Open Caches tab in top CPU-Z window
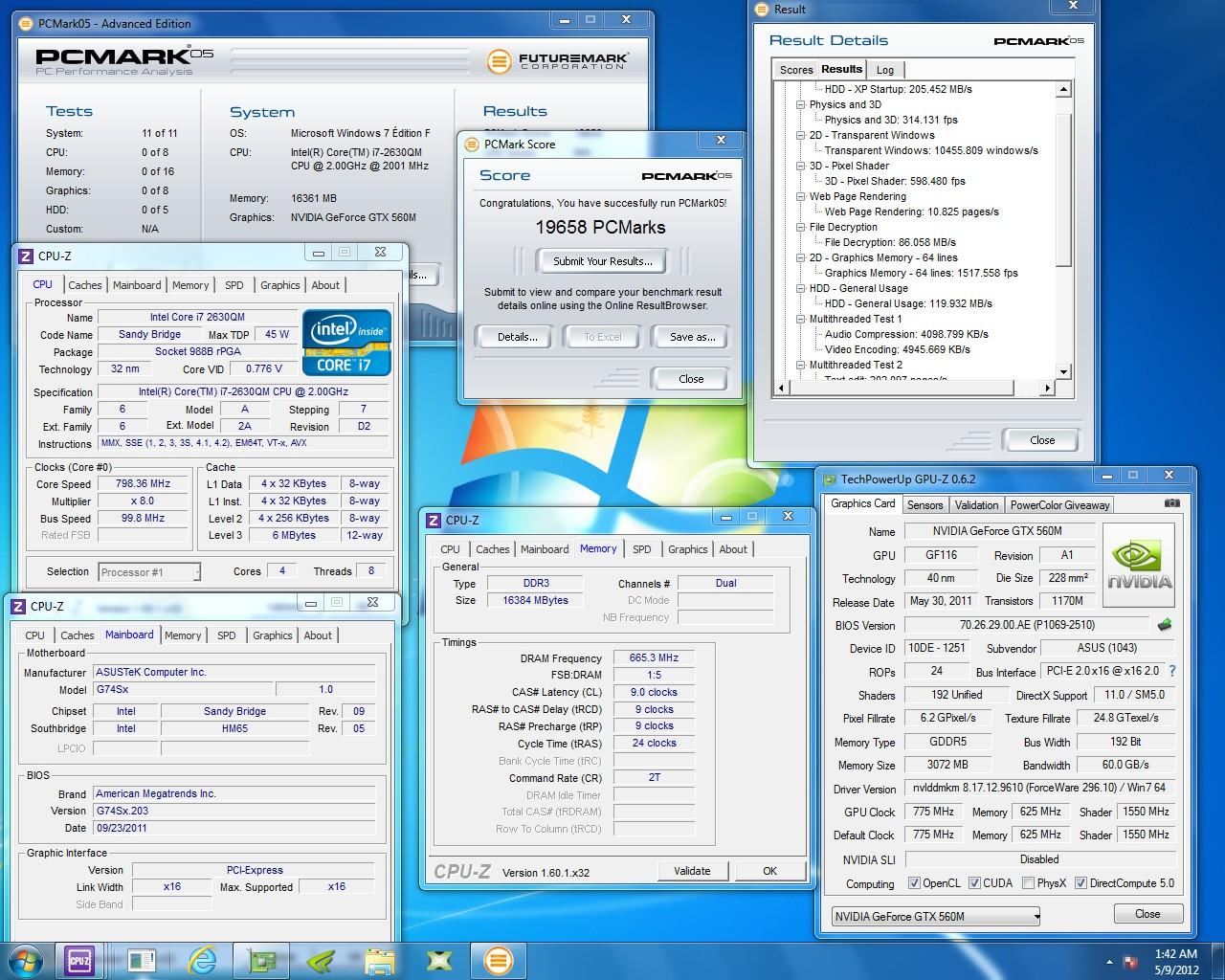The image size is (1225, 980). [x=85, y=285]
